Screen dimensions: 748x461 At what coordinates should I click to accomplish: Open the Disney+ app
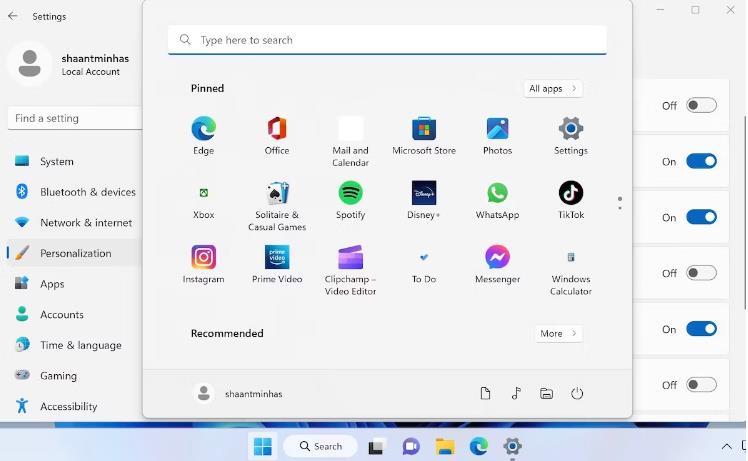pyautogui.click(x=424, y=200)
